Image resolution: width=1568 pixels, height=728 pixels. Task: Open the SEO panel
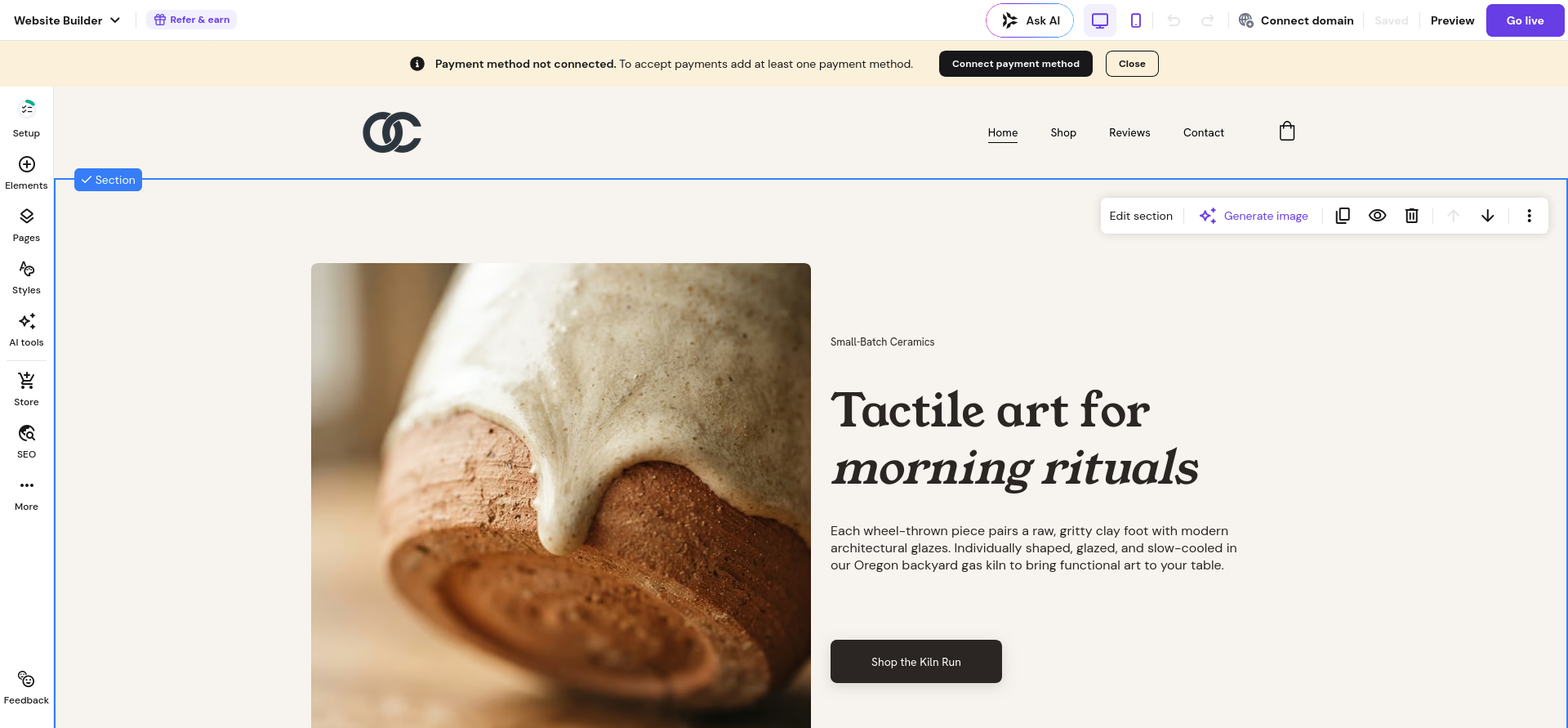click(26, 442)
